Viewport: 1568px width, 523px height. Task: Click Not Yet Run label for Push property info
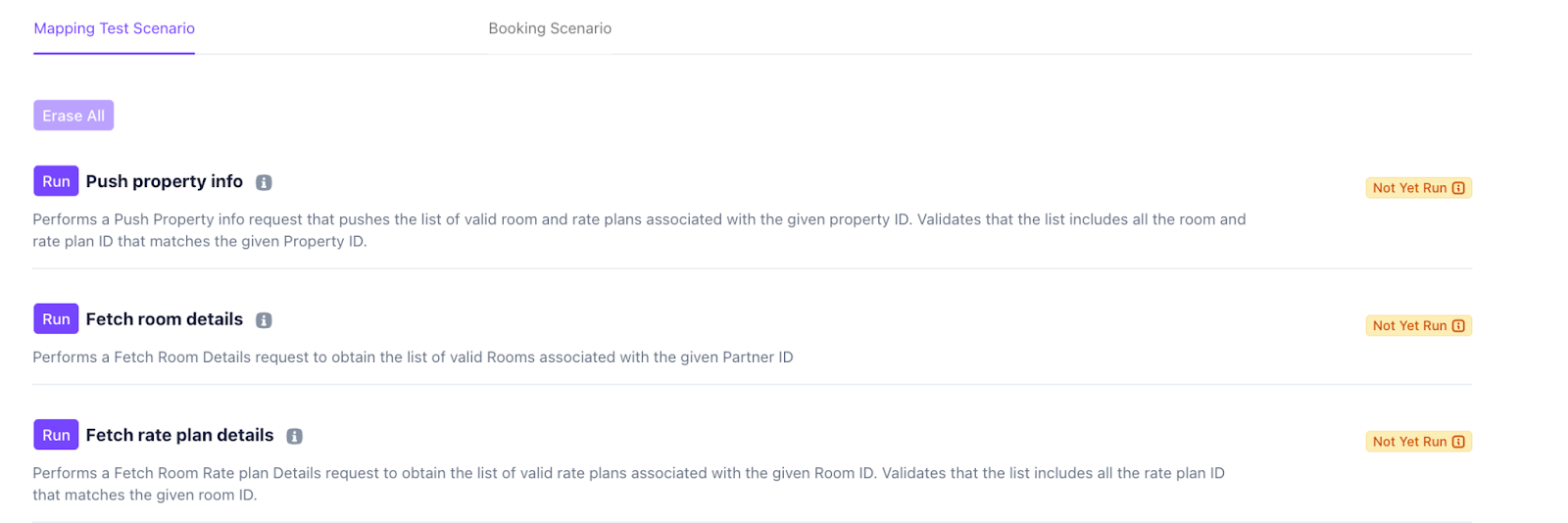pos(1409,188)
